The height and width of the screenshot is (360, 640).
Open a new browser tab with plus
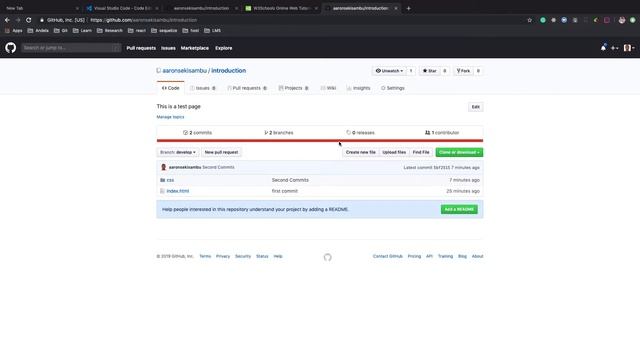pos(408,8)
